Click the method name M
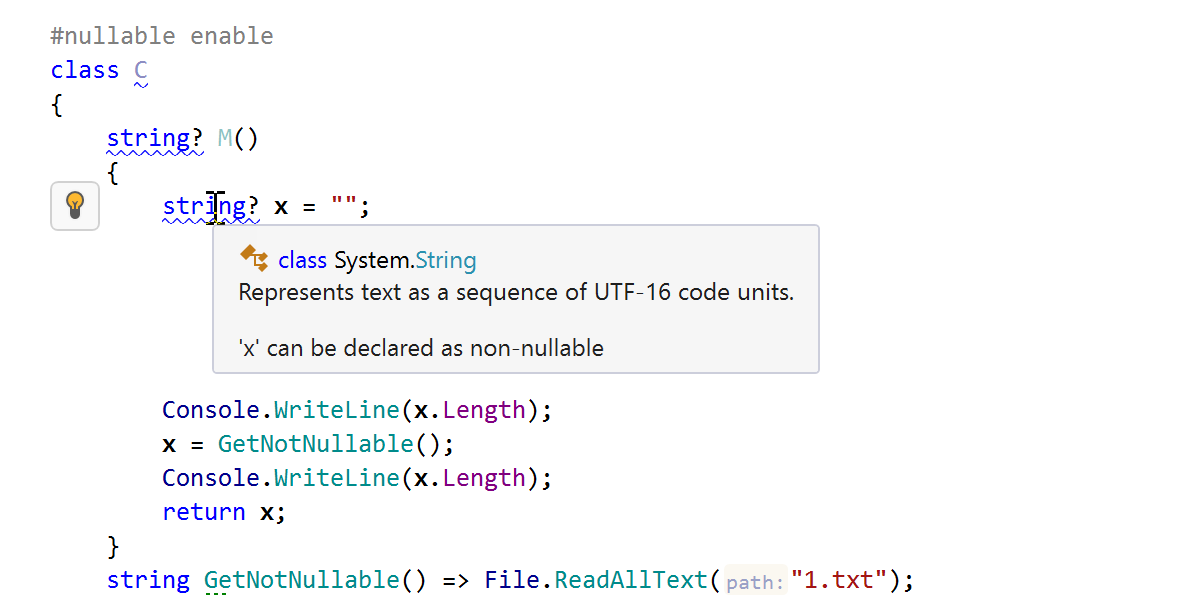This screenshot has width=1200, height=600. pyautogui.click(x=225, y=138)
